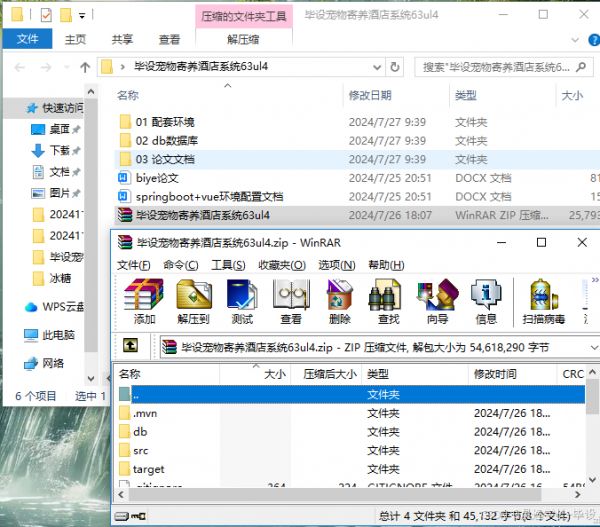Open the Quick Access Toolbar customize dropdown

click(x=81, y=16)
